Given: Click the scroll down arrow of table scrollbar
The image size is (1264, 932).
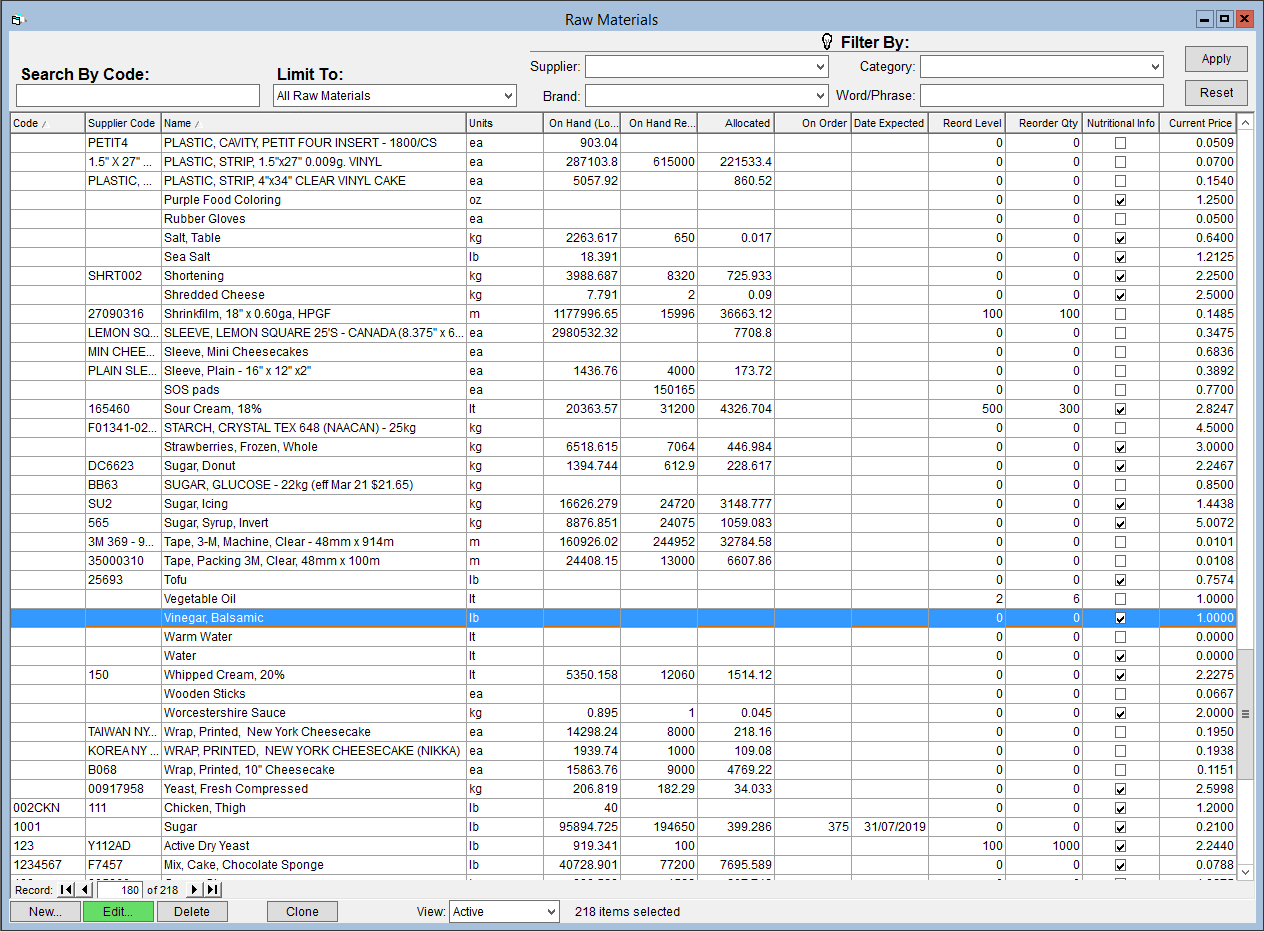Looking at the screenshot, I should tap(1245, 872).
